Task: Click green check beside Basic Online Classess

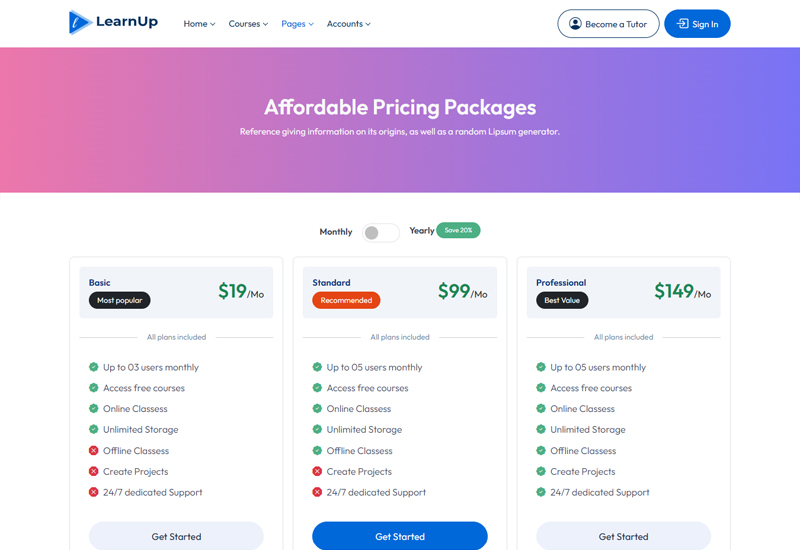Action: [94, 409]
